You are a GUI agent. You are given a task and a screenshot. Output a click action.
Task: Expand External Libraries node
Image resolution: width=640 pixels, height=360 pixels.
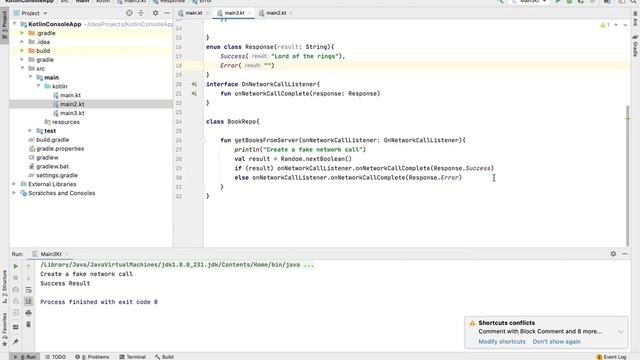(14, 184)
